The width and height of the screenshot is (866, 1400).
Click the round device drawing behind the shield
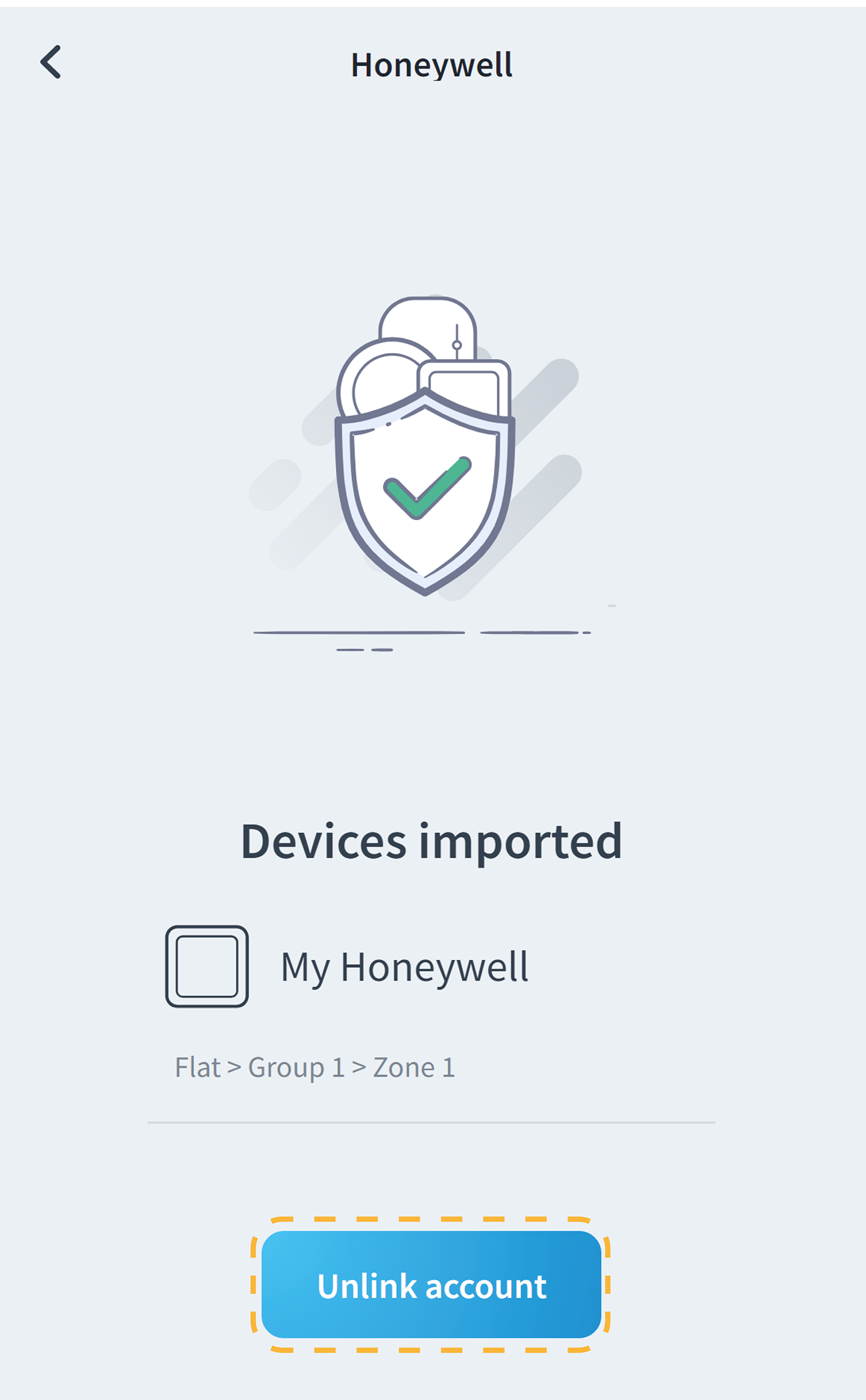click(x=374, y=382)
